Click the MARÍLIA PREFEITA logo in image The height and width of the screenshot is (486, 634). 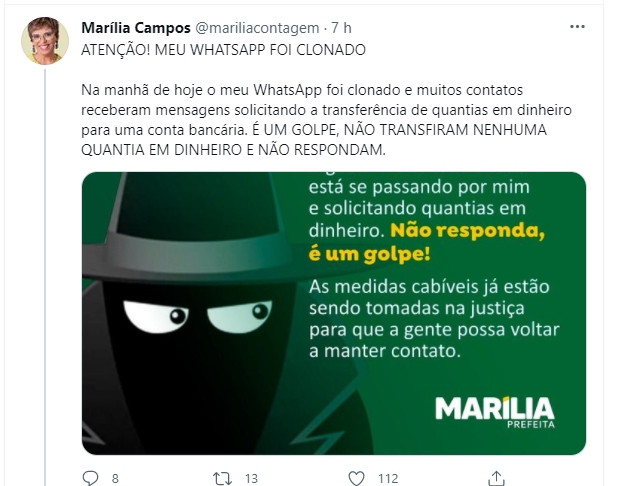495,412
